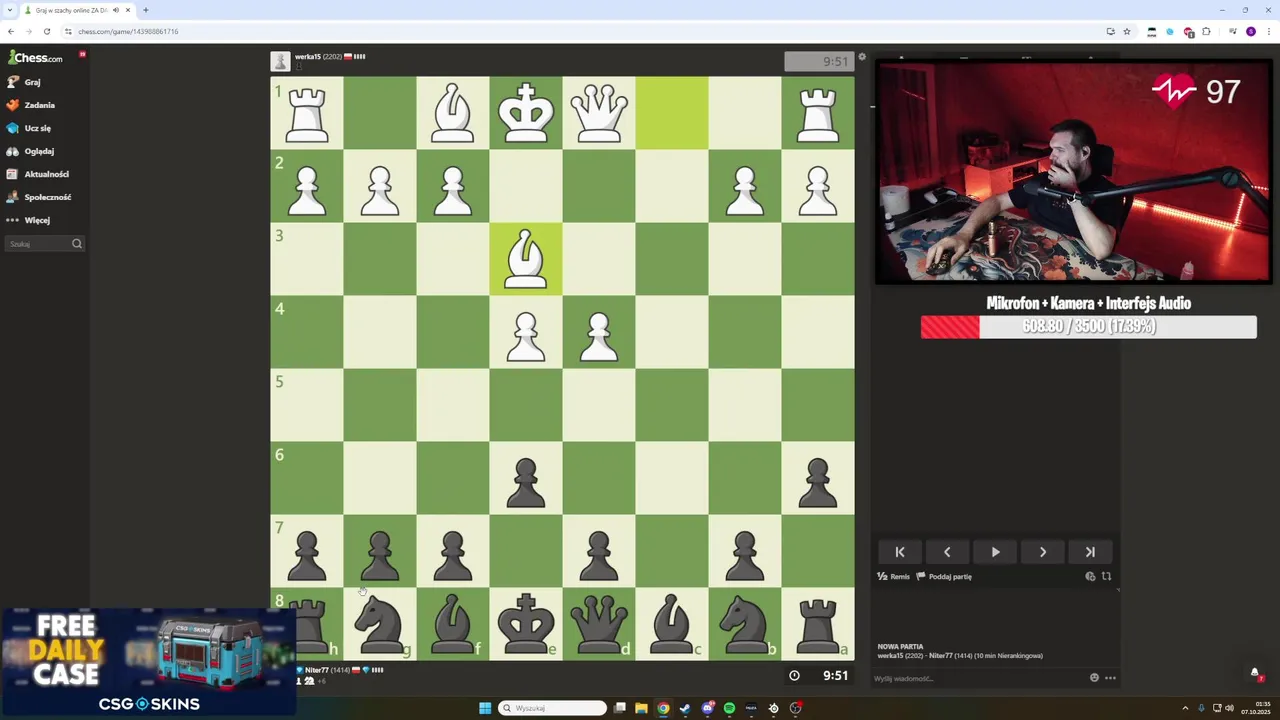The width and height of the screenshot is (1280, 720).
Task: Select the black knight on the b-file
Action: point(745,624)
